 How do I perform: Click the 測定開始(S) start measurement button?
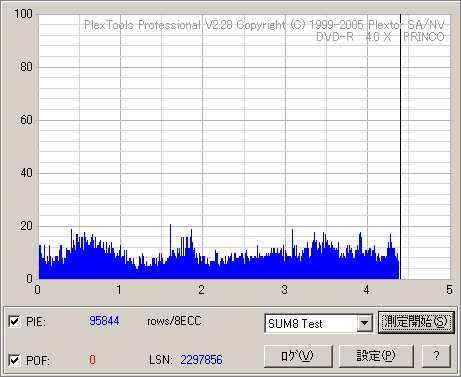[416, 322]
